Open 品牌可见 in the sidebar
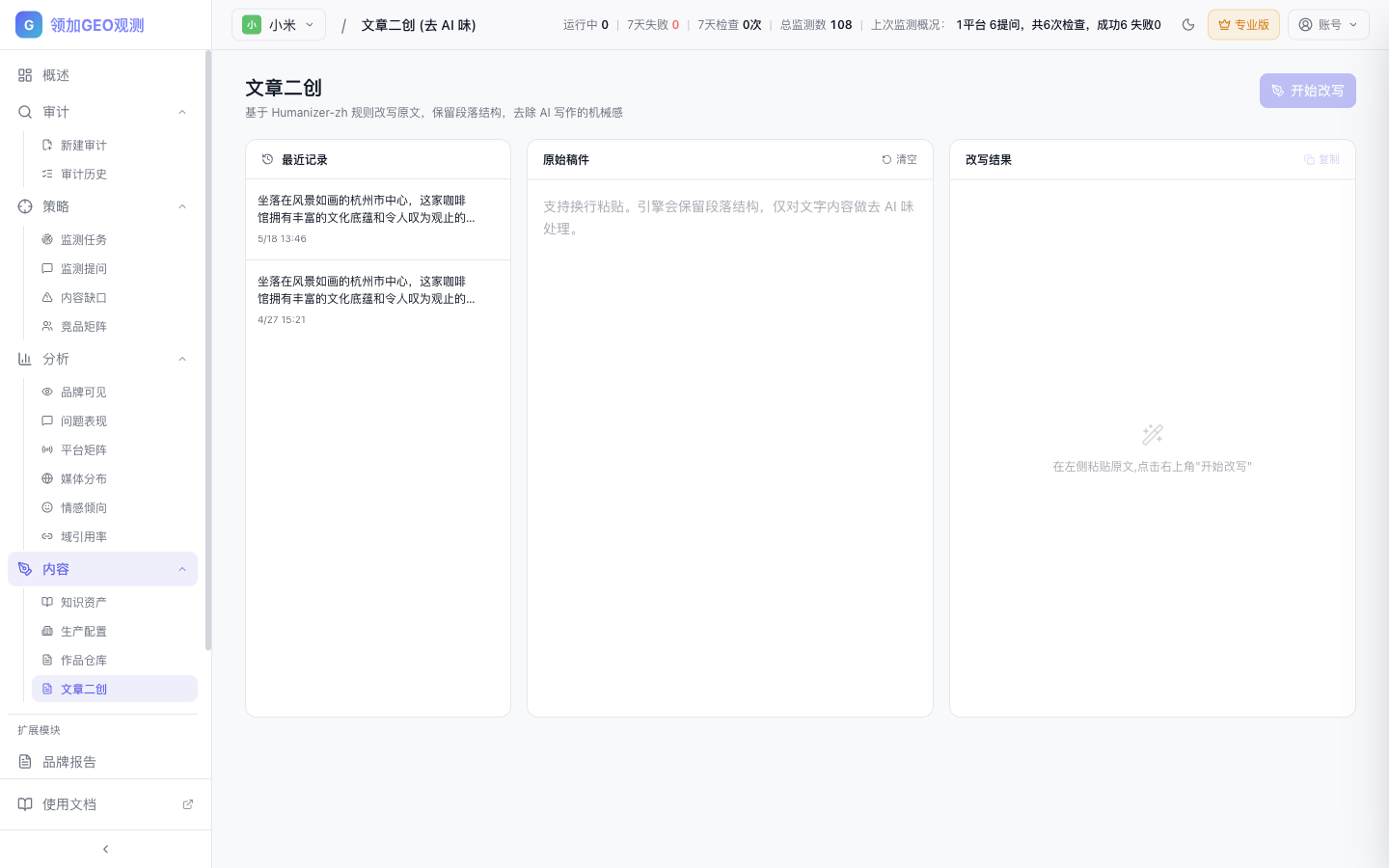 coord(114,392)
